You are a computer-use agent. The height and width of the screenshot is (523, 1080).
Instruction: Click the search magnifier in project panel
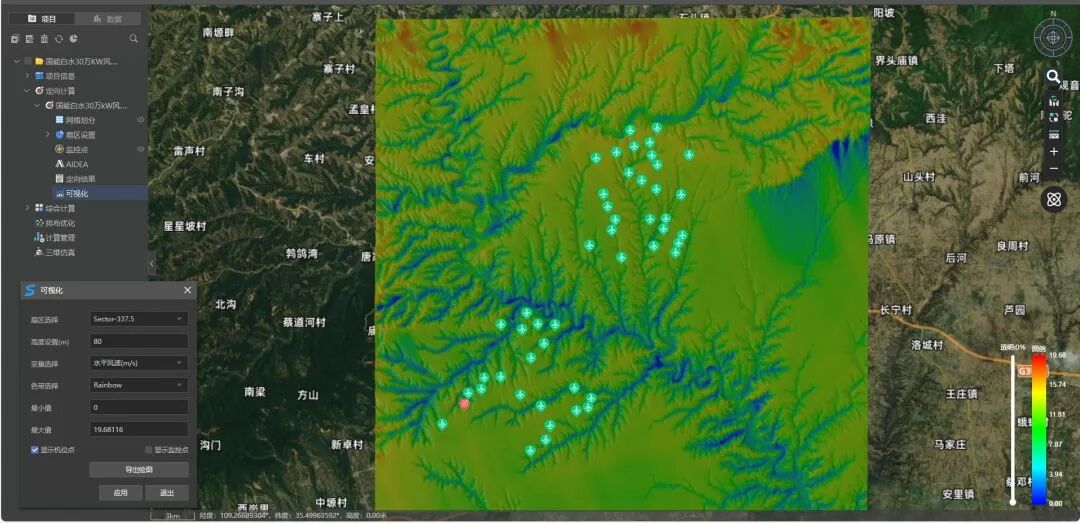134,39
